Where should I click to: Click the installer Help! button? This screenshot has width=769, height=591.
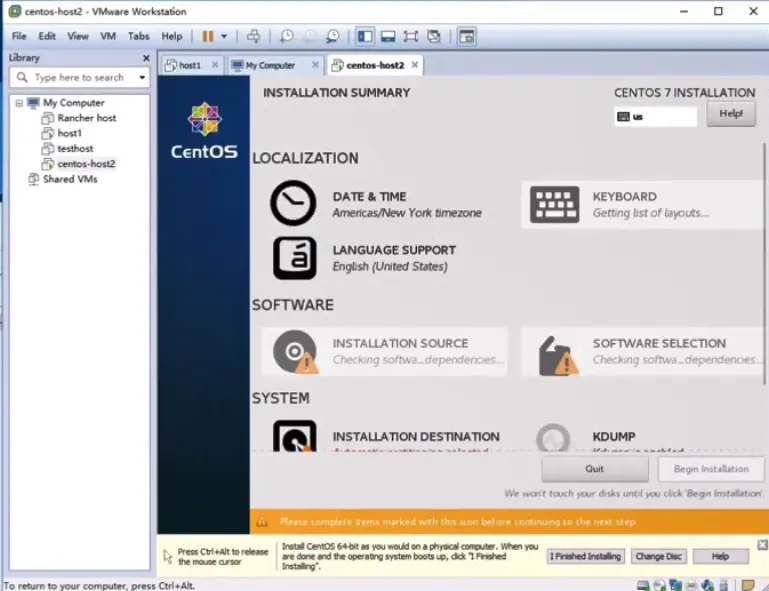pyautogui.click(x=731, y=114)
